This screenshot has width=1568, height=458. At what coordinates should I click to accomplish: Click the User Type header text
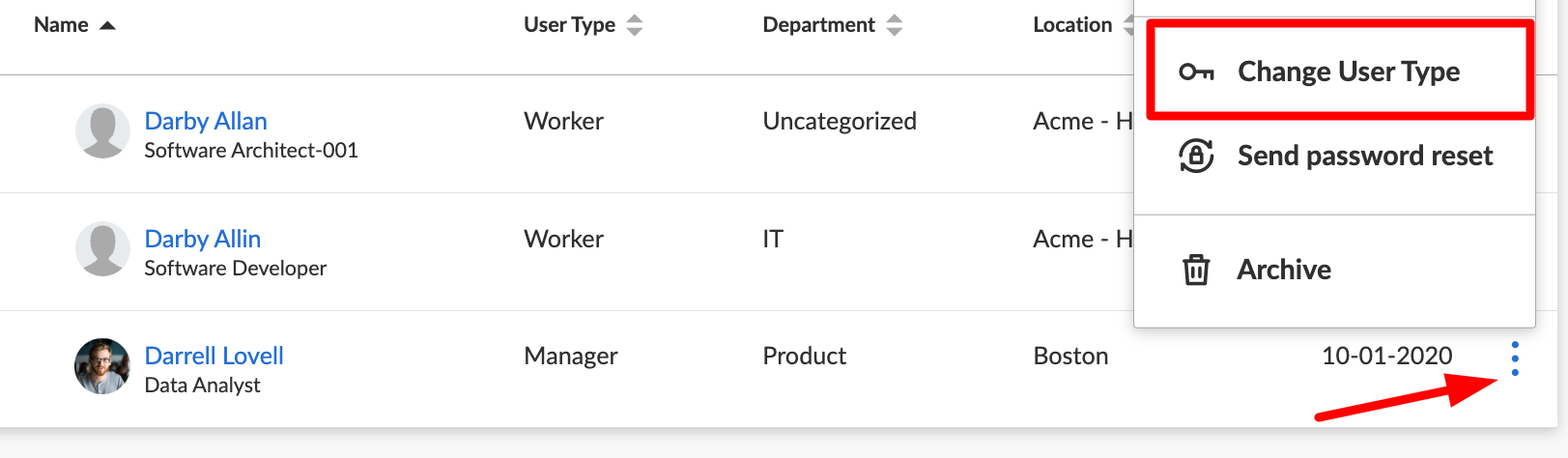coord(569,25)
